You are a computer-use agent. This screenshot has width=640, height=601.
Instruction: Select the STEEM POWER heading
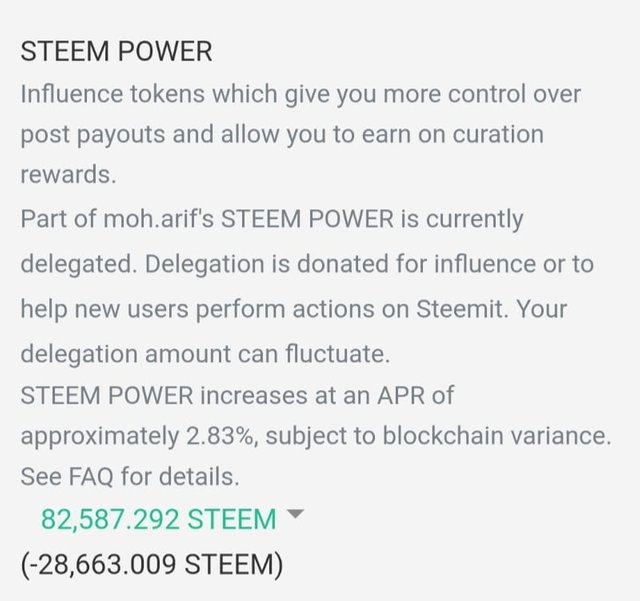pos(116,52)
